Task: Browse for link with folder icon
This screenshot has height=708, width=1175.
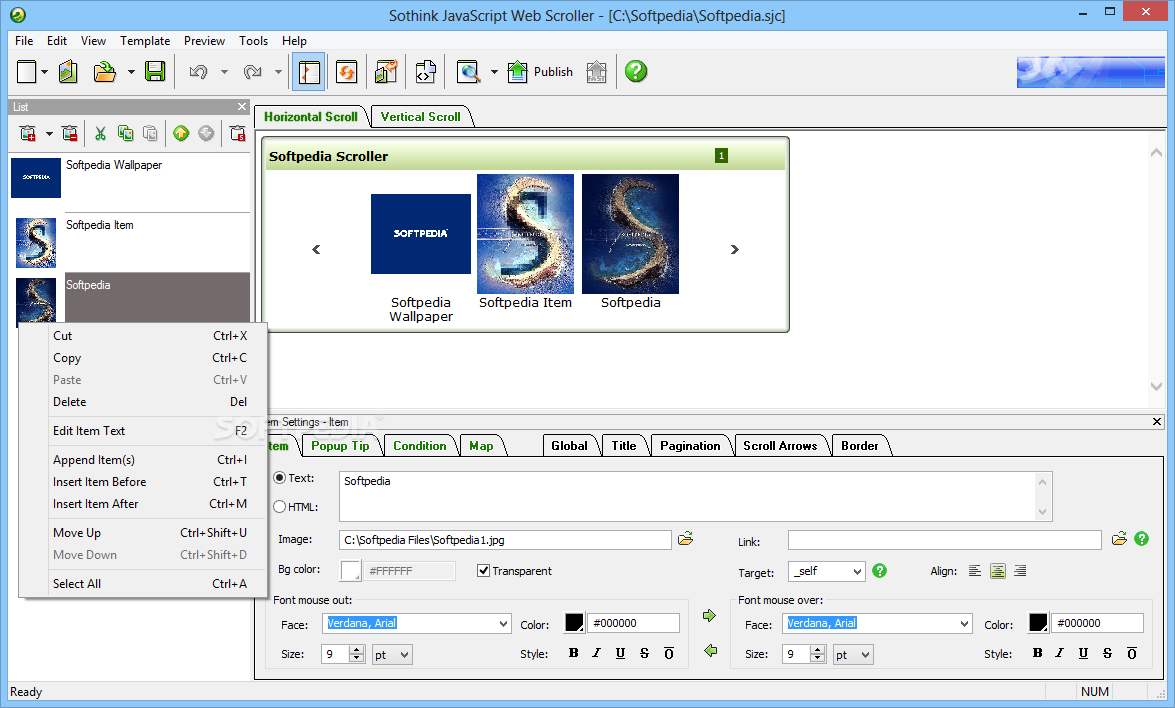Action: 1119,539
